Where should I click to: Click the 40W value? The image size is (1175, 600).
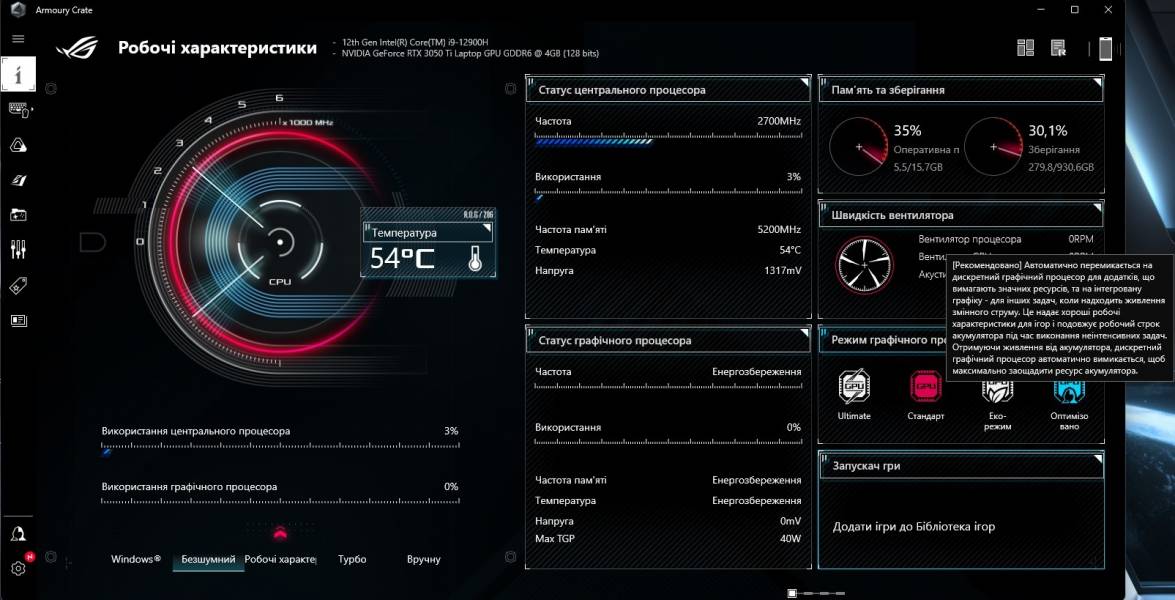click(x=791, y=539)
